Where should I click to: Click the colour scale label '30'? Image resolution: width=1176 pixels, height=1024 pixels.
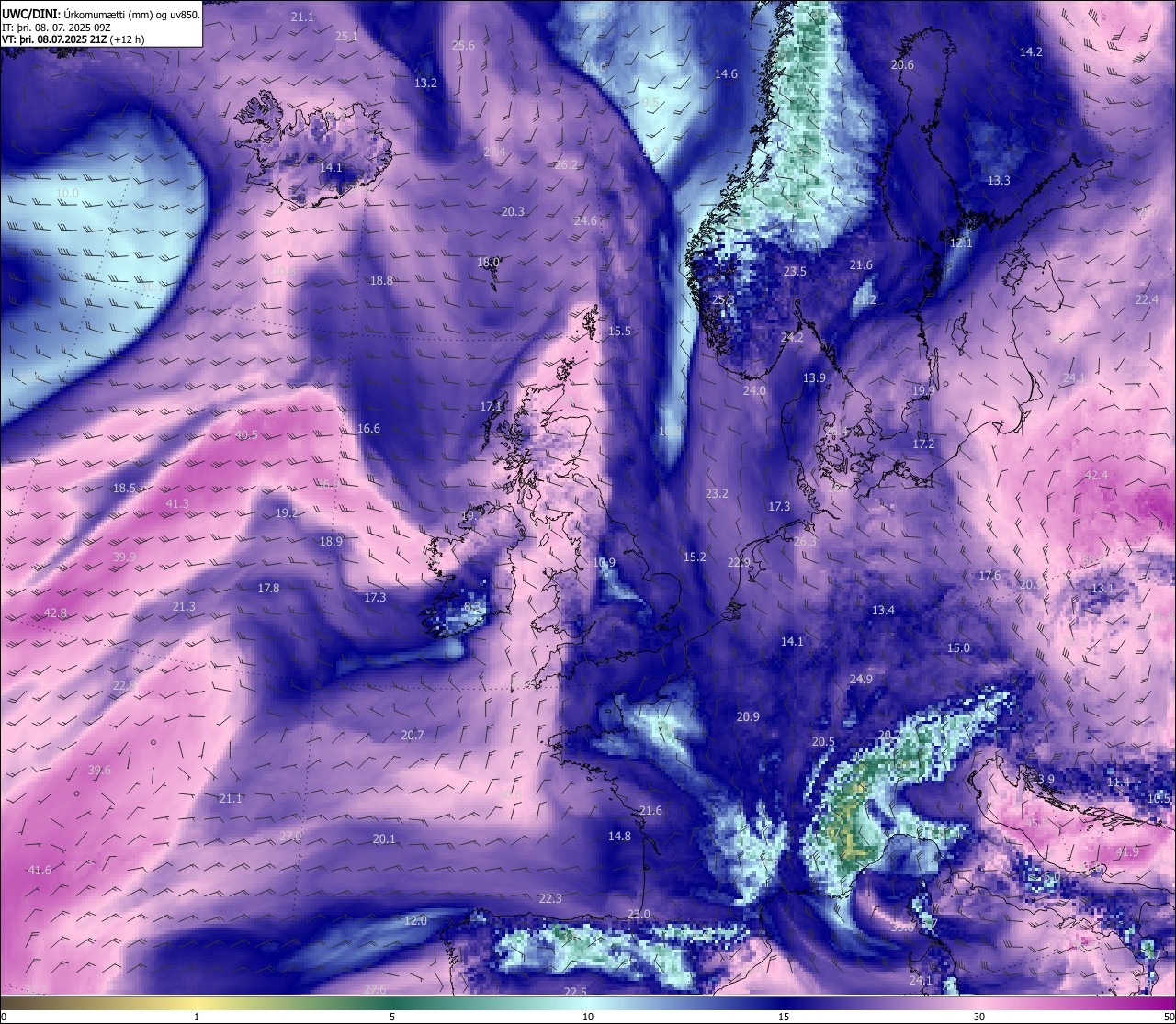(979, 1017)
